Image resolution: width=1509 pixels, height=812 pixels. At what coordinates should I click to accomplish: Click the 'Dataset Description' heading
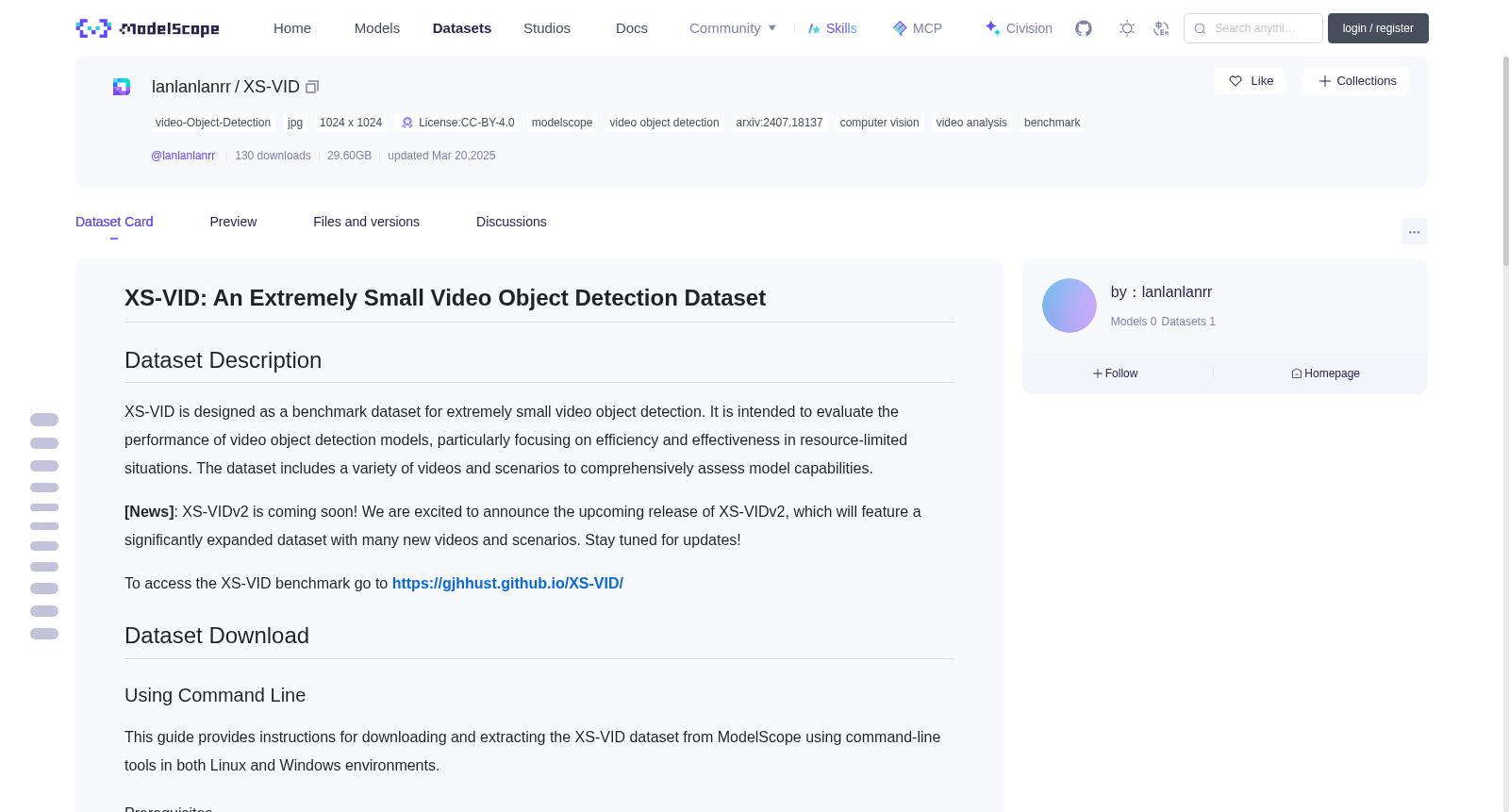pyautogui.click(x=223, y=360)
